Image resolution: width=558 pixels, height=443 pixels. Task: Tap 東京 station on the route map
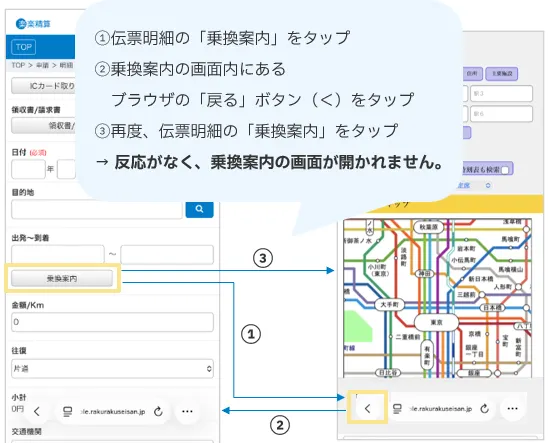436,322
